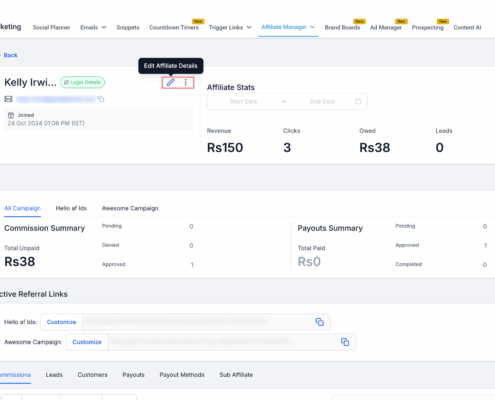Copy the affiliate email address
This screenshot has width=495, height=400.
[x=101, y=99]
